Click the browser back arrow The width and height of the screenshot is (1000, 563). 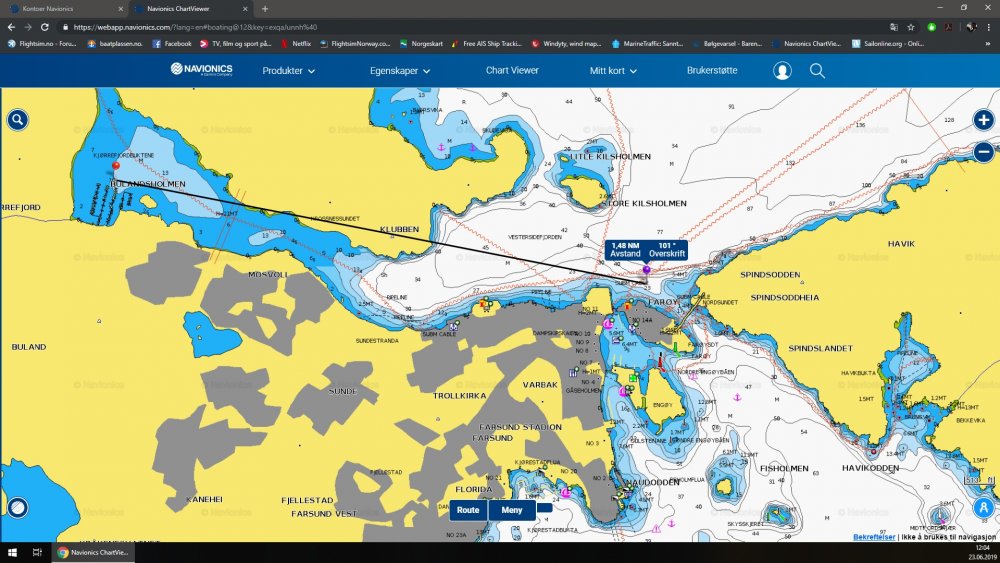click(11, 27)
